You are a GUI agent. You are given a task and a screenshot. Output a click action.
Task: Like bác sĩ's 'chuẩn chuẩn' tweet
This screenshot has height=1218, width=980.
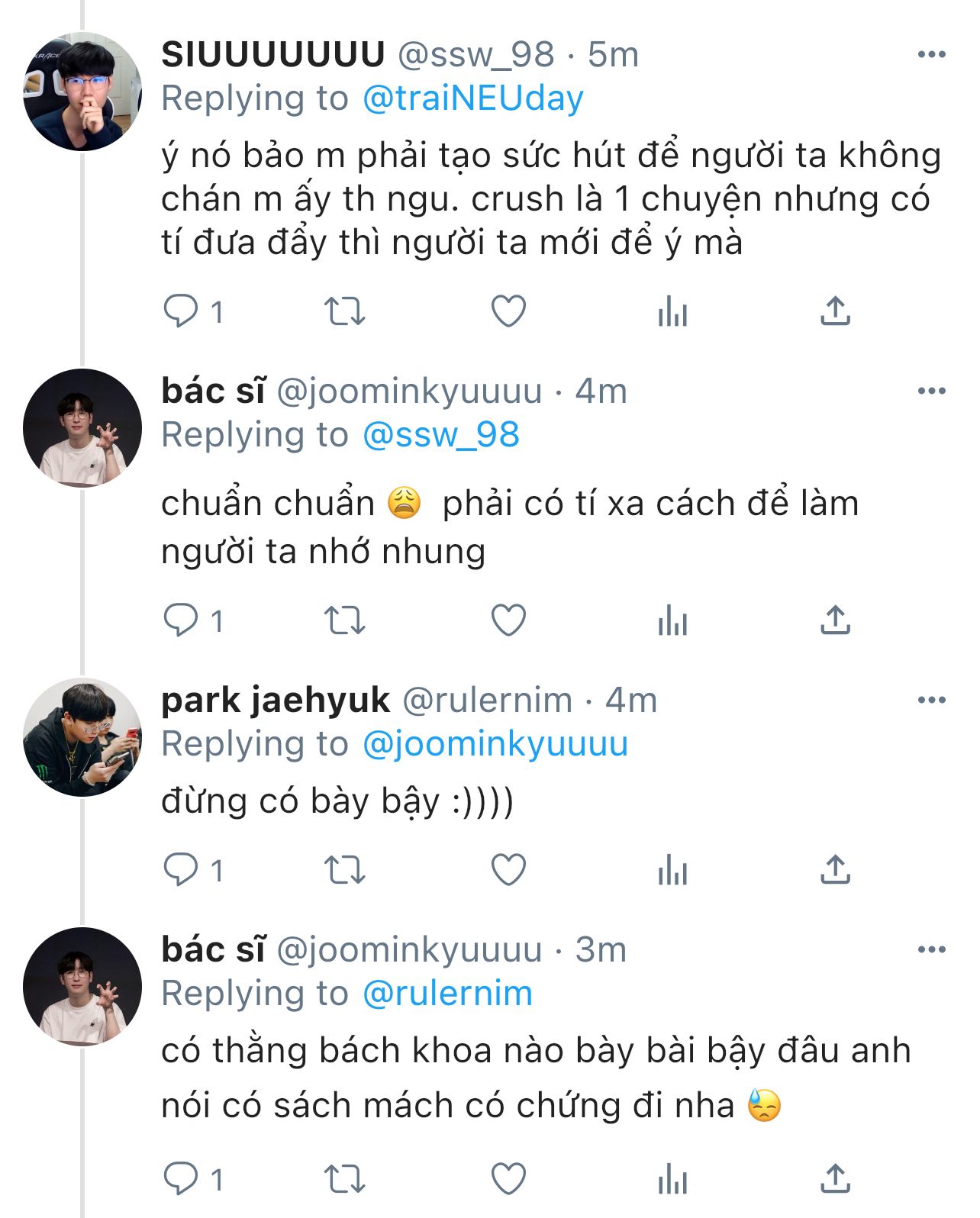pyautogui.click(x=508, y=620)
